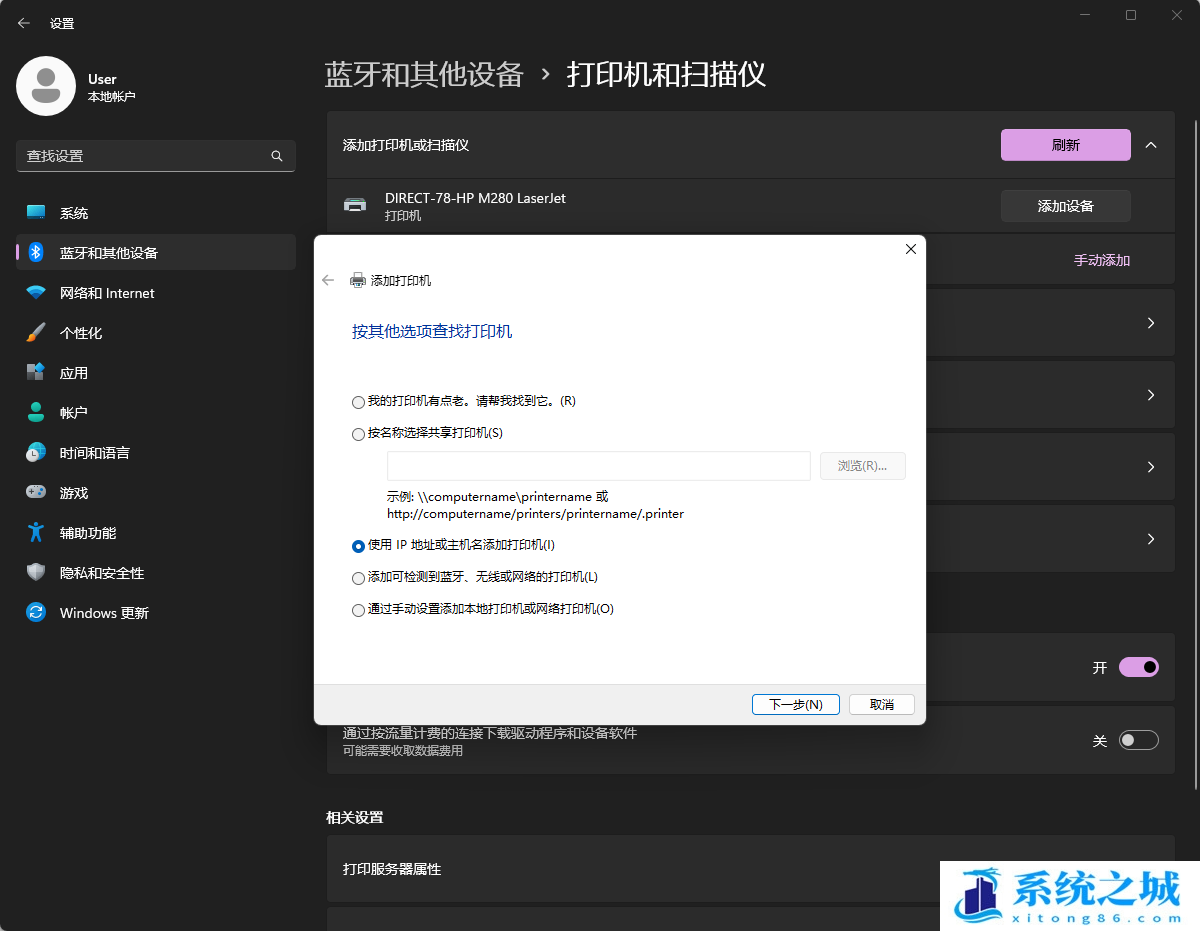1200x931 pixels.
Task: Open Gaming settings category
Action: click(156, 493)
